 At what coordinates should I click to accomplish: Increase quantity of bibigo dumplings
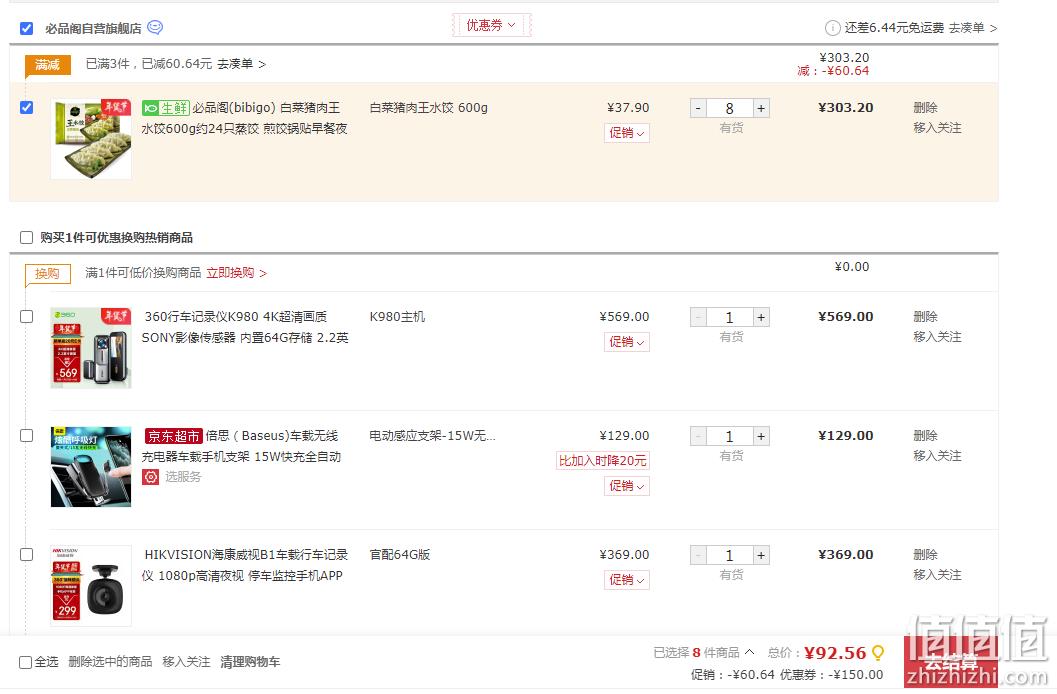point(761,108)
